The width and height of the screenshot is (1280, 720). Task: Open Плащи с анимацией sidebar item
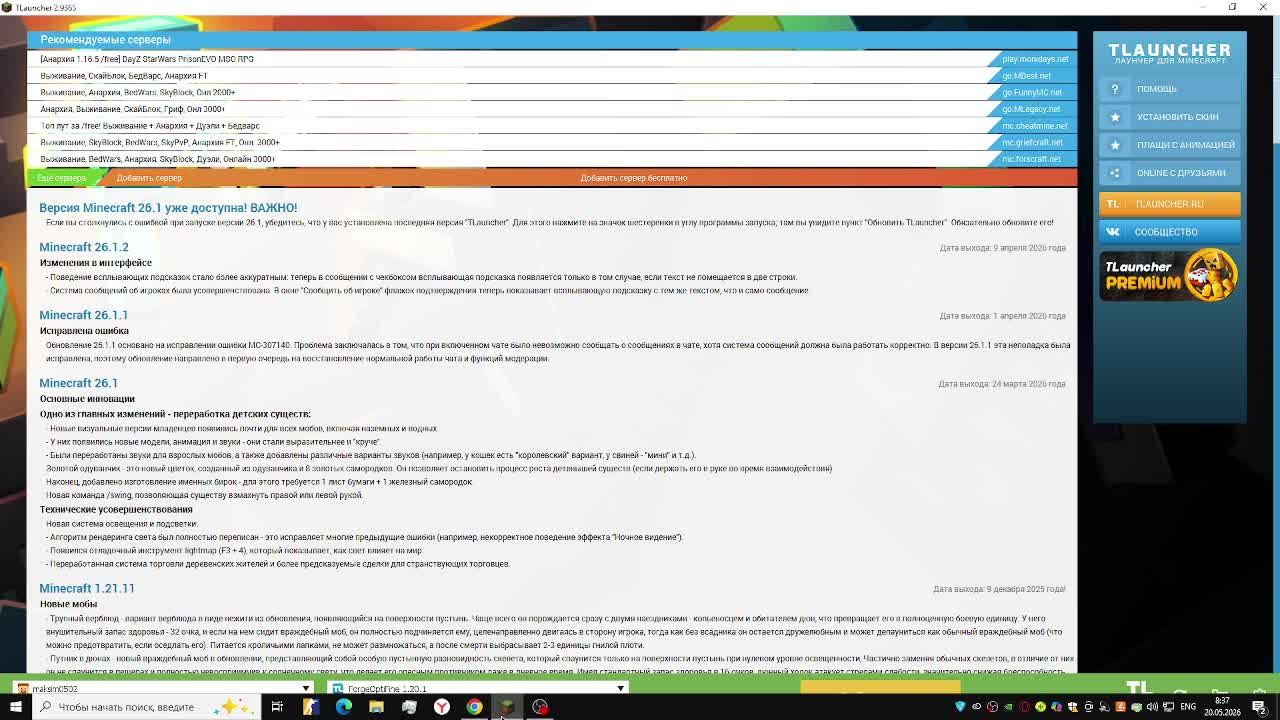[1169, 145]
